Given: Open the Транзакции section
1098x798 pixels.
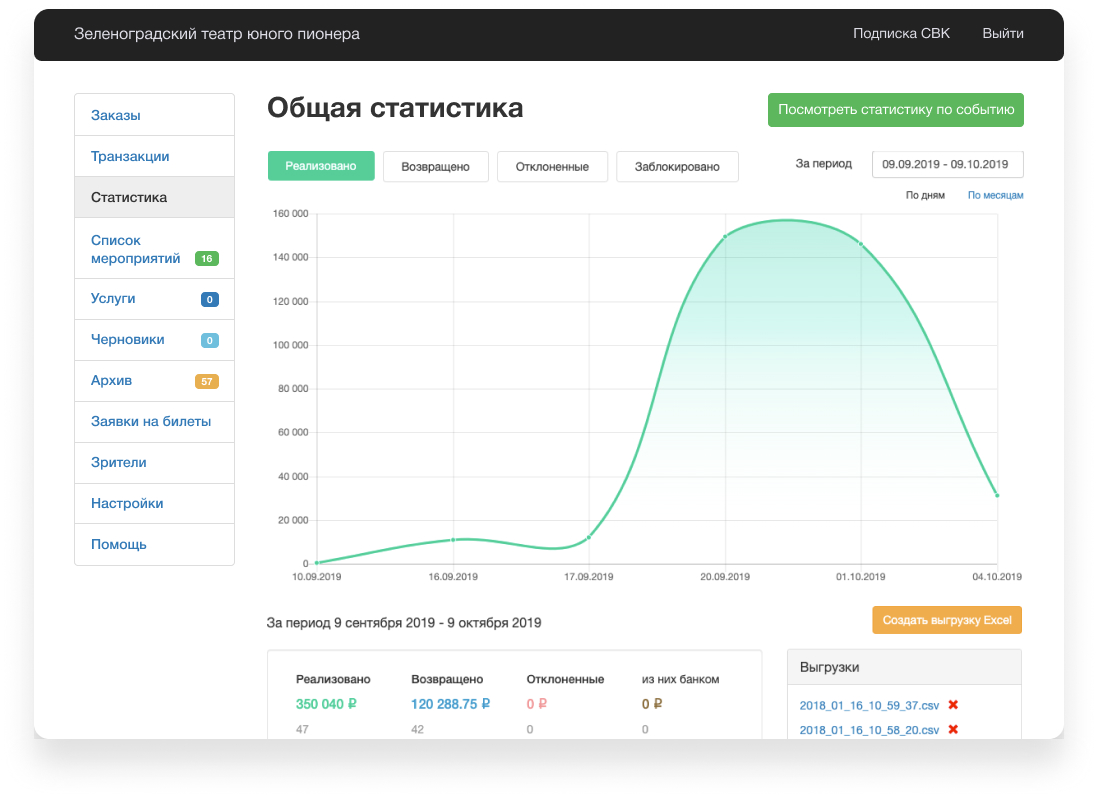Looking at the screenshot, I should (x=154, y=156).
